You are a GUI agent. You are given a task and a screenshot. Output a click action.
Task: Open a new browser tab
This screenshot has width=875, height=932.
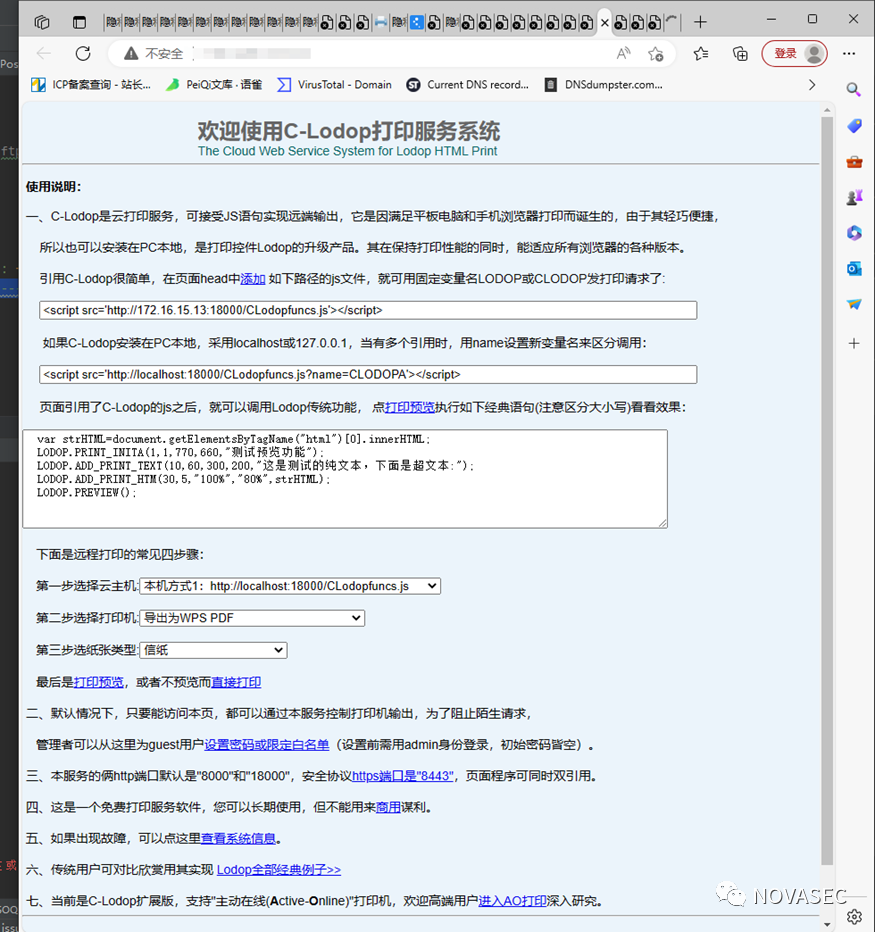tap(700, 22)
